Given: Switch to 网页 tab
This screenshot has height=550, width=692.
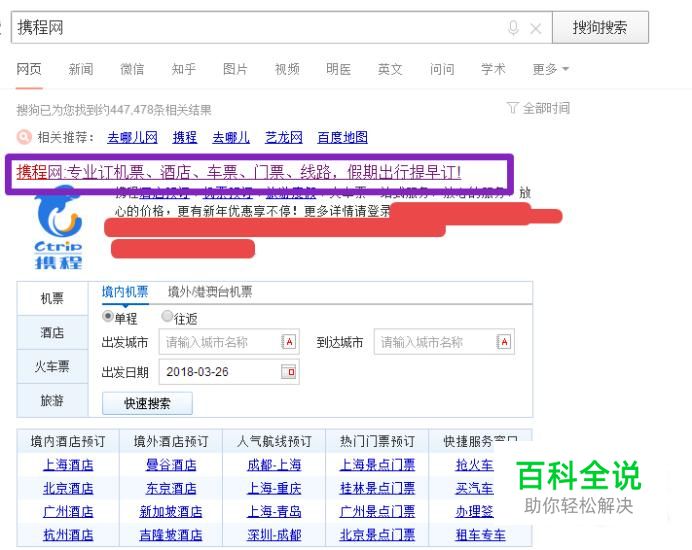Looking at the screenshot, I should click(29, 69).
